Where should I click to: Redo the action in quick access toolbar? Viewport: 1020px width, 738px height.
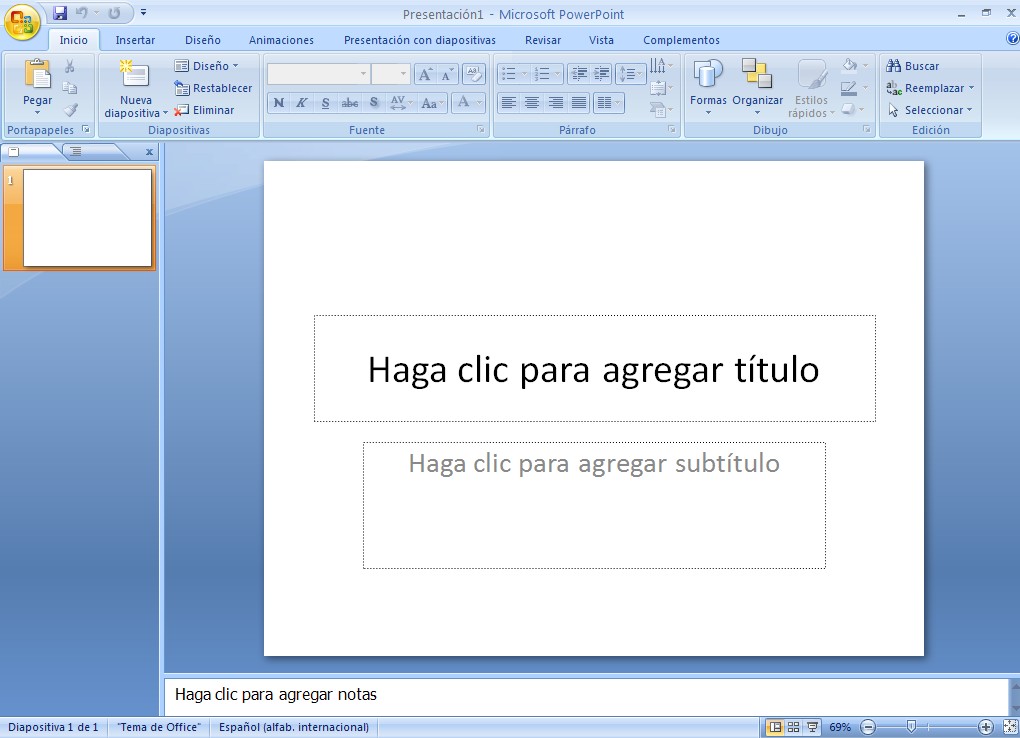tap(114, 13)
